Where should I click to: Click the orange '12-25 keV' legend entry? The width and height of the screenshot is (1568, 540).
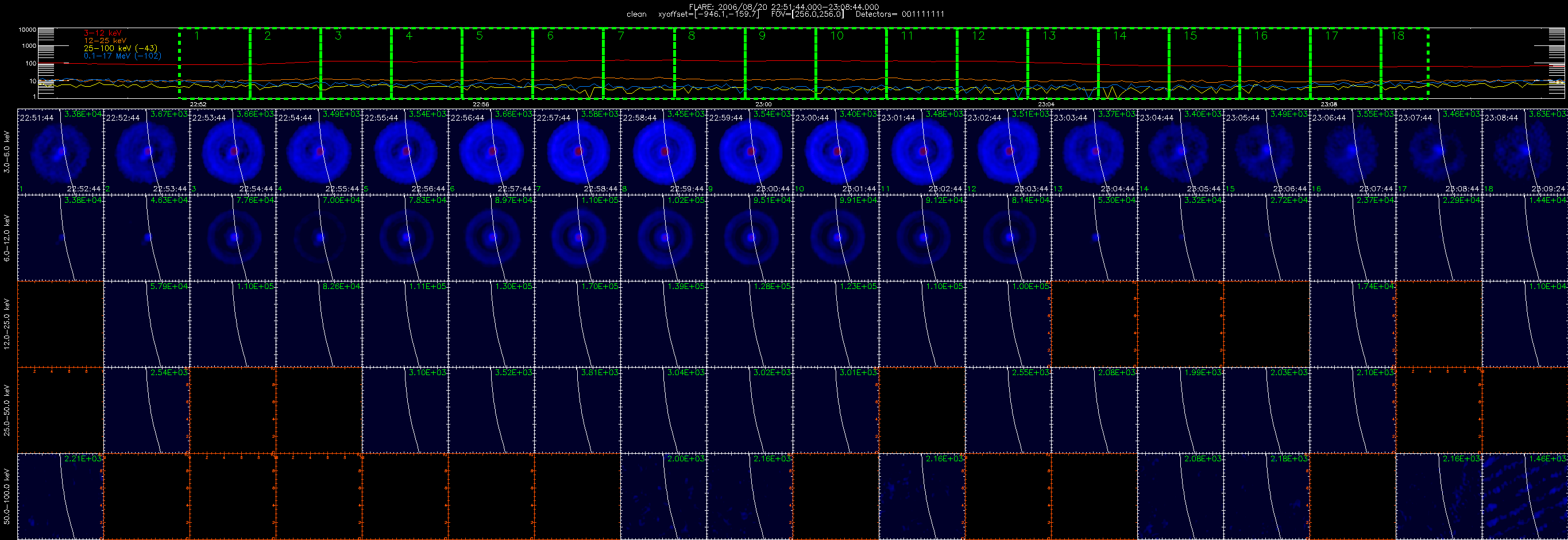tap(105, 40)
